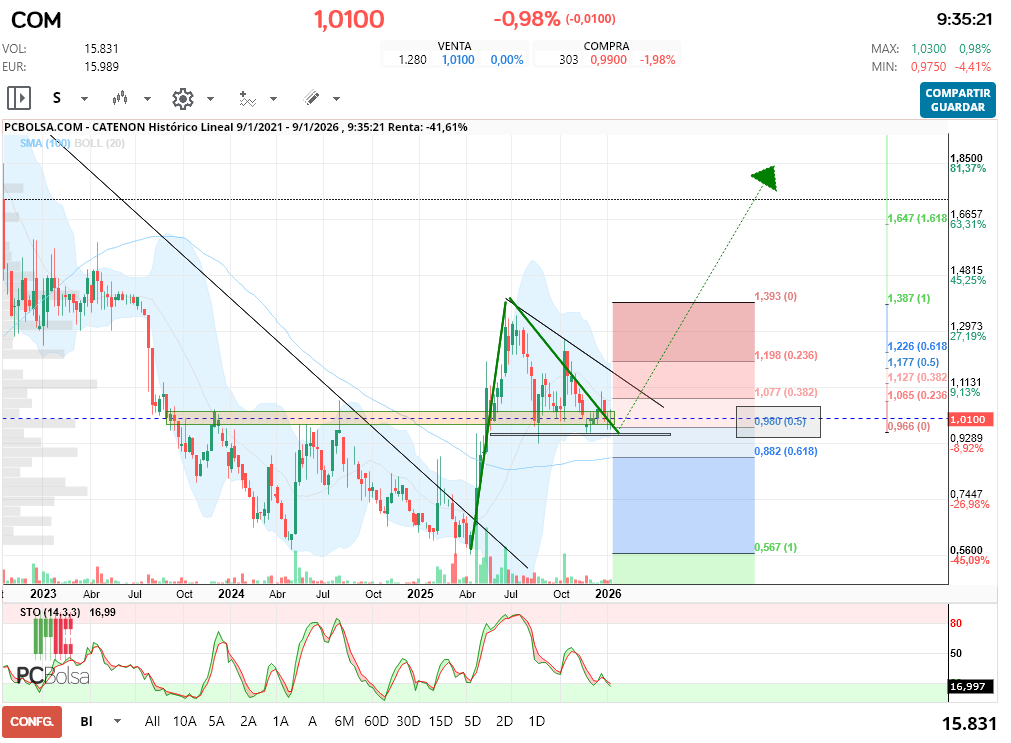Select the 2A time range

pyautogui.click(x=248, y=721)
